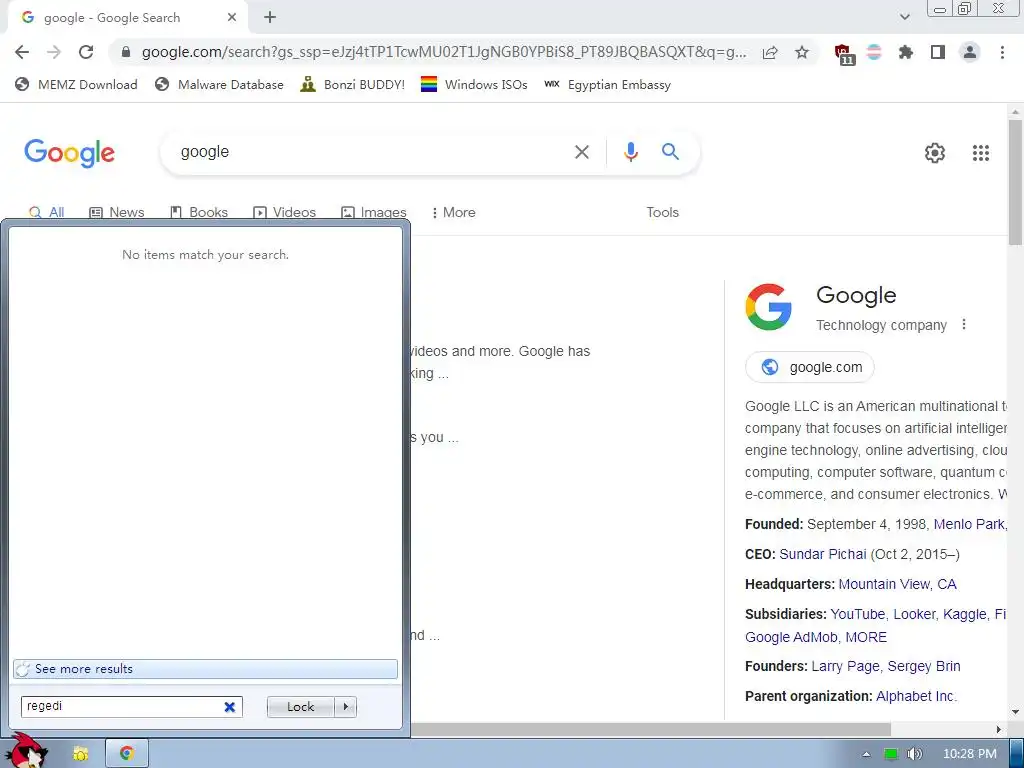The image size is (1024, 768).
Task: Open the Egyptian Embassy bookmark
Action: pos(607,84)
